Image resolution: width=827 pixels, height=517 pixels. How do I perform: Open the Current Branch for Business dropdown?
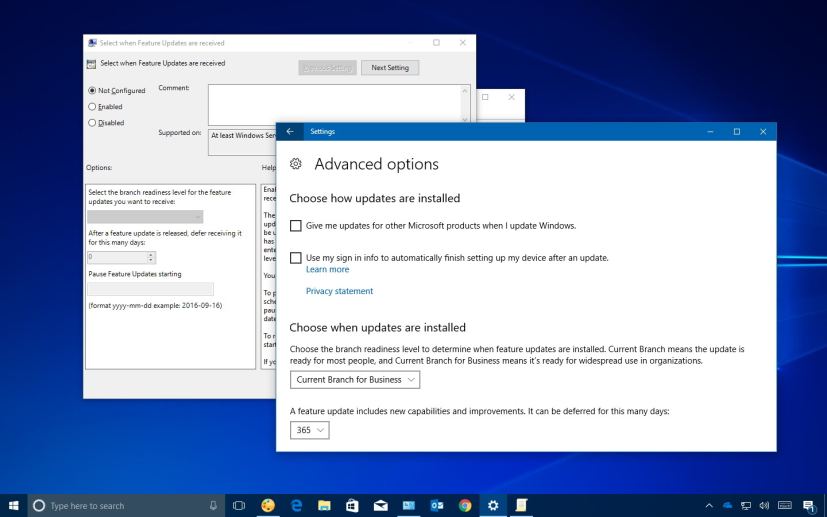click(355, 380)
